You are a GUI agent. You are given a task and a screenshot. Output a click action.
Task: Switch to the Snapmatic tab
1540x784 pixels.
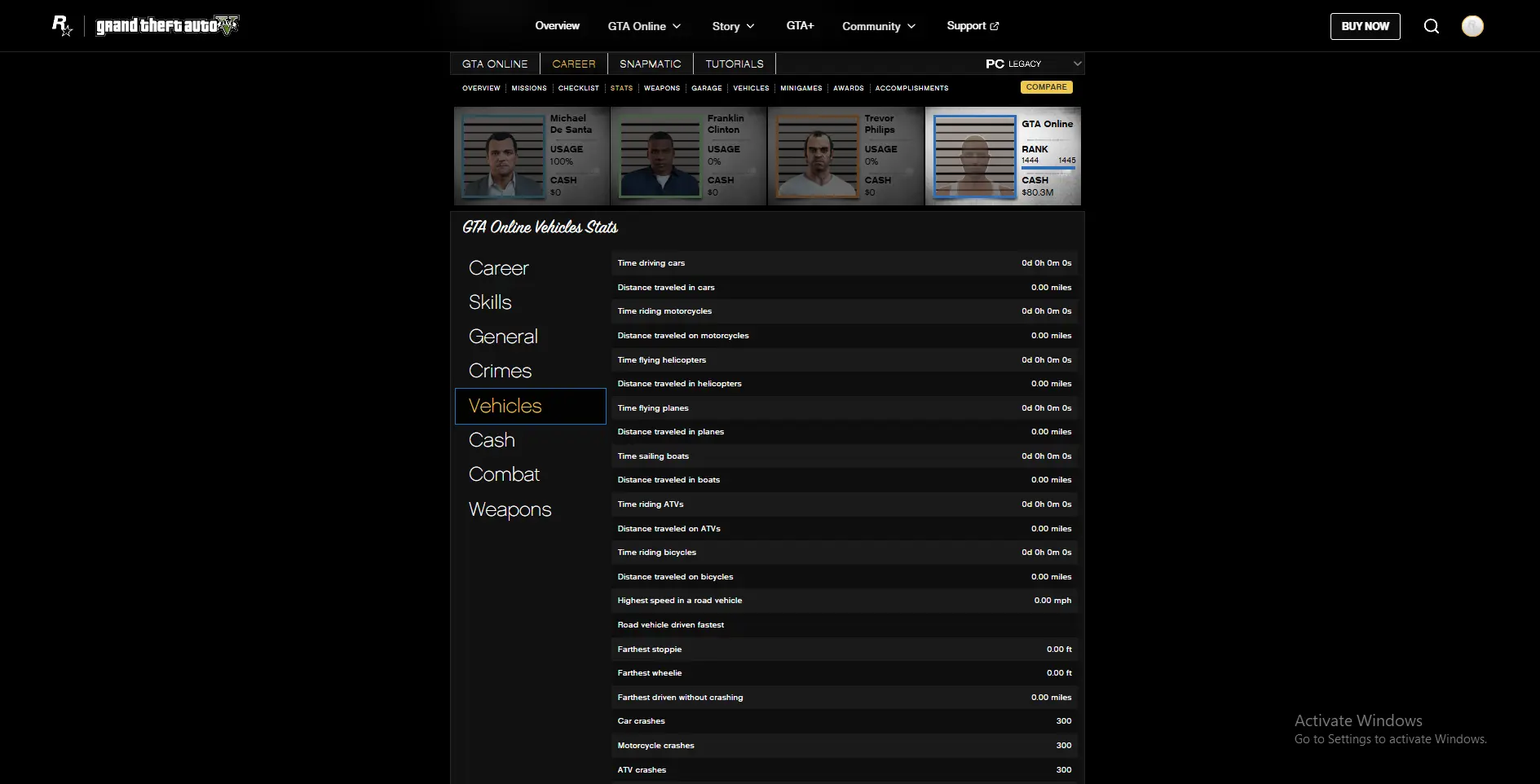(x=650, y=64)
